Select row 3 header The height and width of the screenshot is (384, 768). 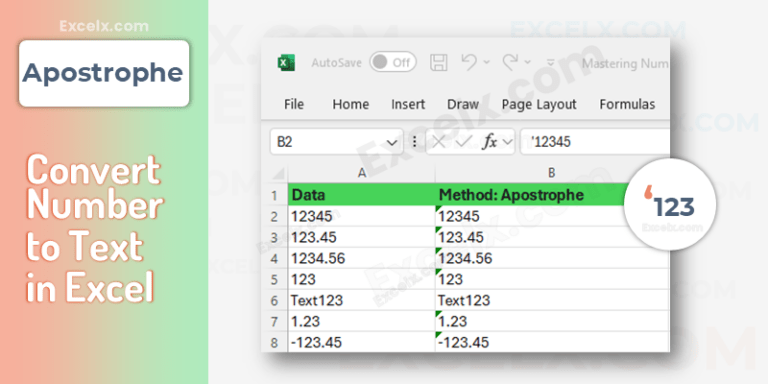point(274,237)
